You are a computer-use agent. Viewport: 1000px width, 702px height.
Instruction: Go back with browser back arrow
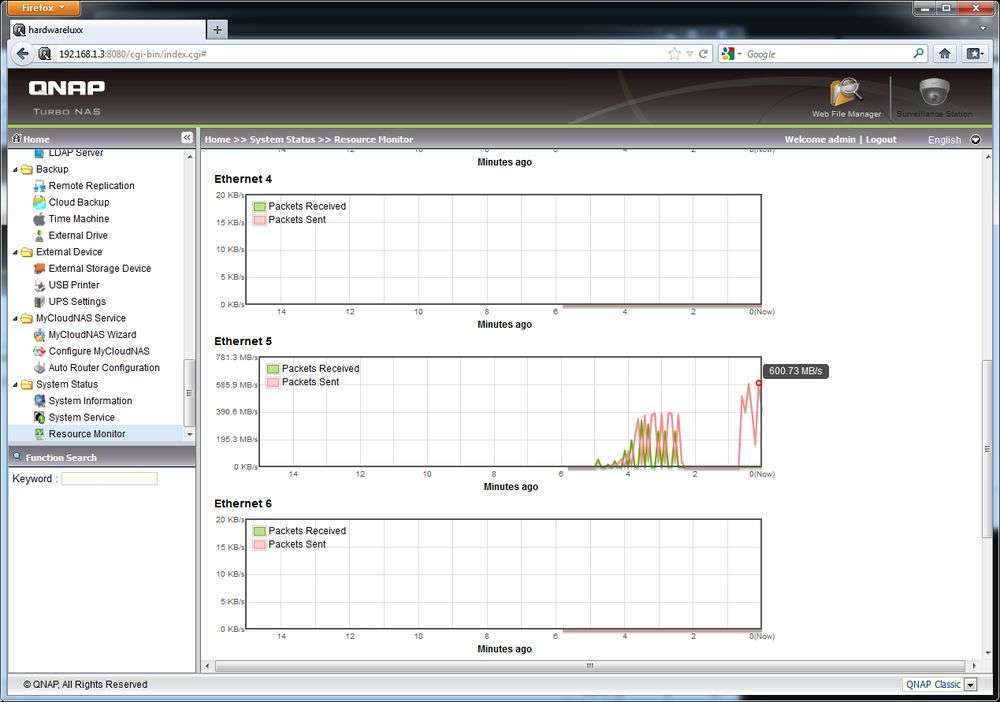tap(22, 54)
